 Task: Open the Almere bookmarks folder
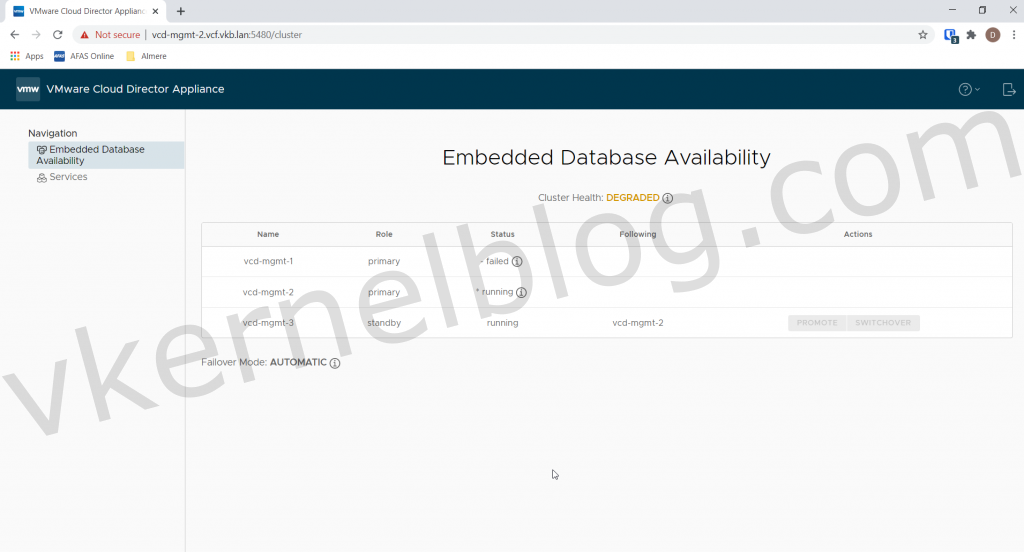(146, 56)
